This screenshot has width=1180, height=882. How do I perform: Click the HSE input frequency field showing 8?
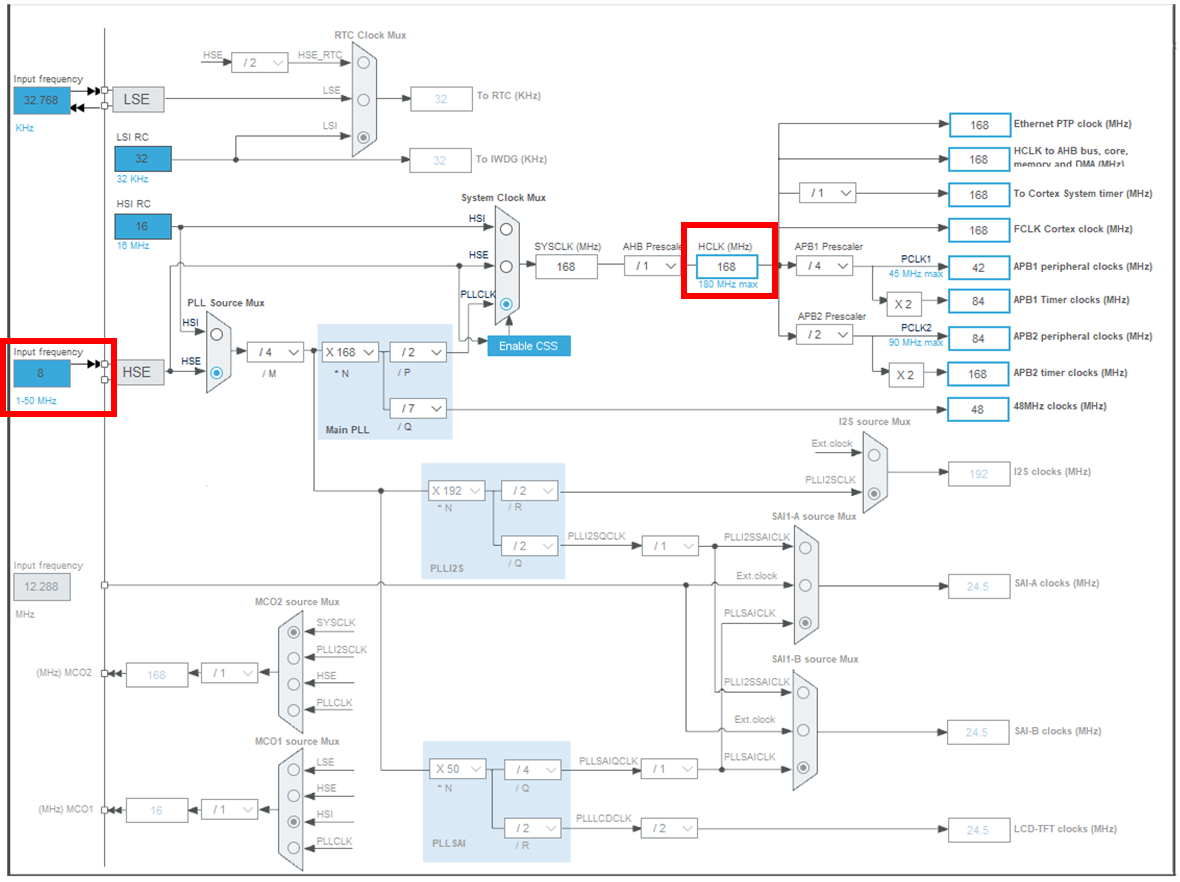coord(41,373)
